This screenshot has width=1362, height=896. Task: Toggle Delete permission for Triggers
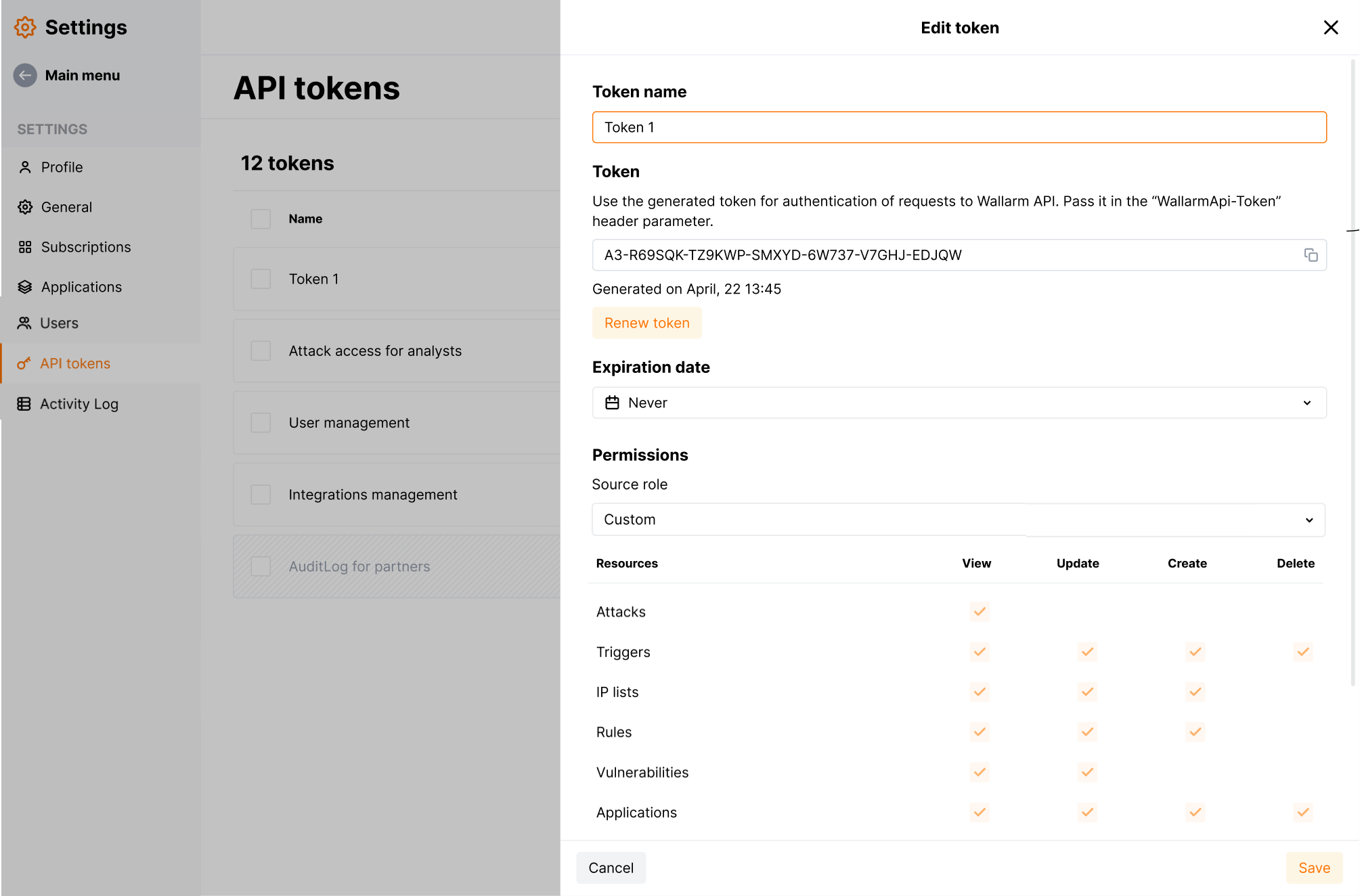point(1302,652)
